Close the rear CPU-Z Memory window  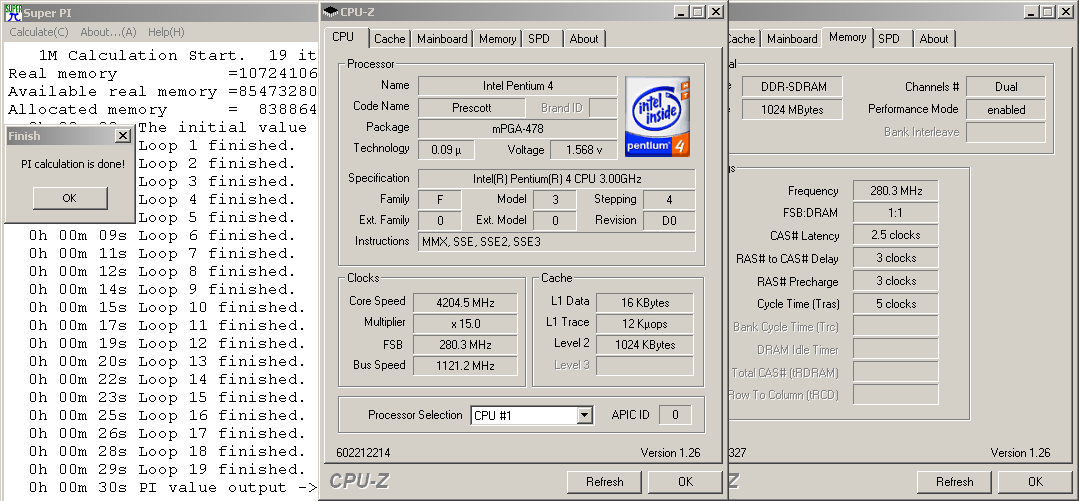pyautogui.click(x=1066, y=12)
